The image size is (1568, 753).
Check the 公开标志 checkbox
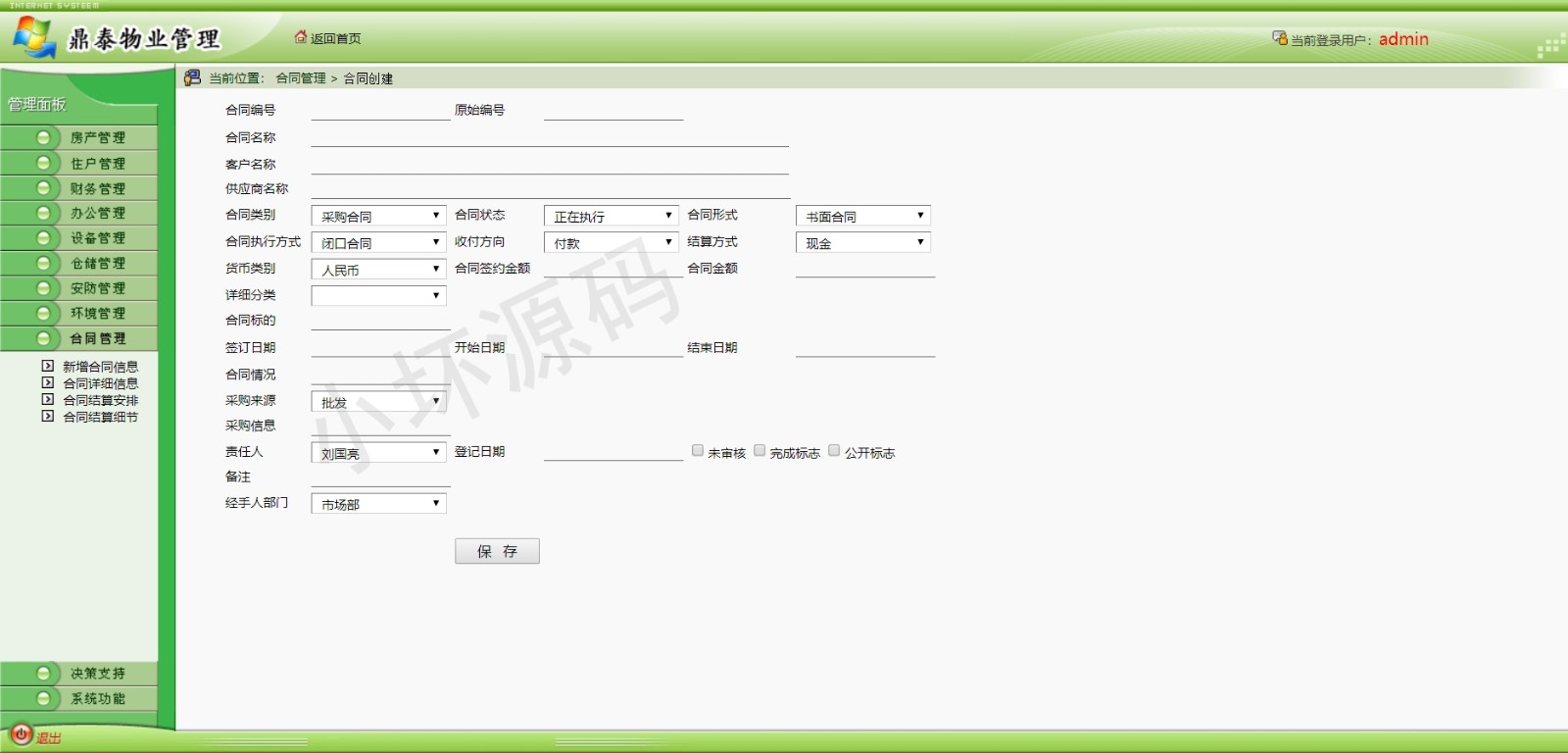click(x=834, y=450)
